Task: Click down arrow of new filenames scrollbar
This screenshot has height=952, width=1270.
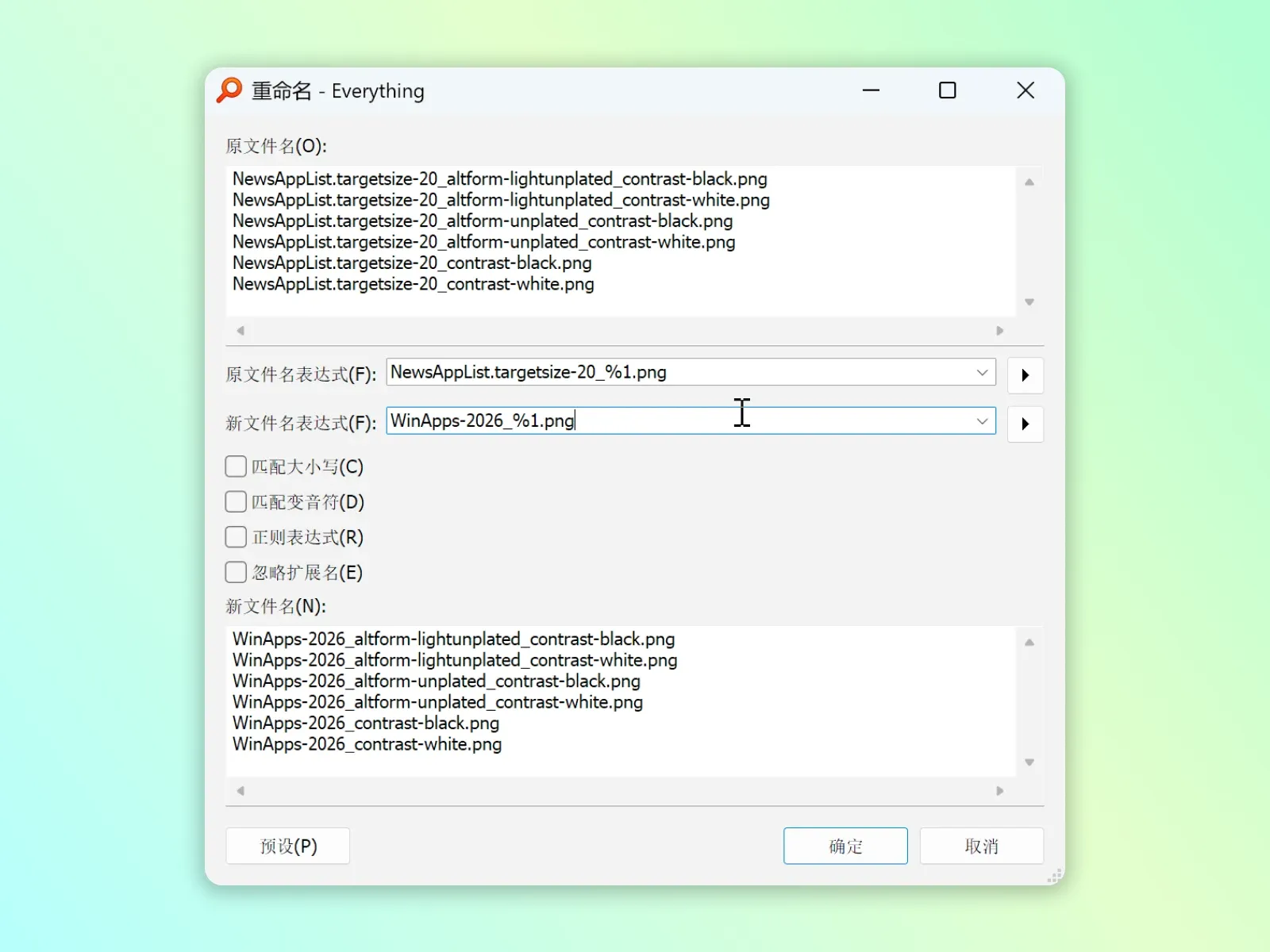Action: pos(1029,762)
